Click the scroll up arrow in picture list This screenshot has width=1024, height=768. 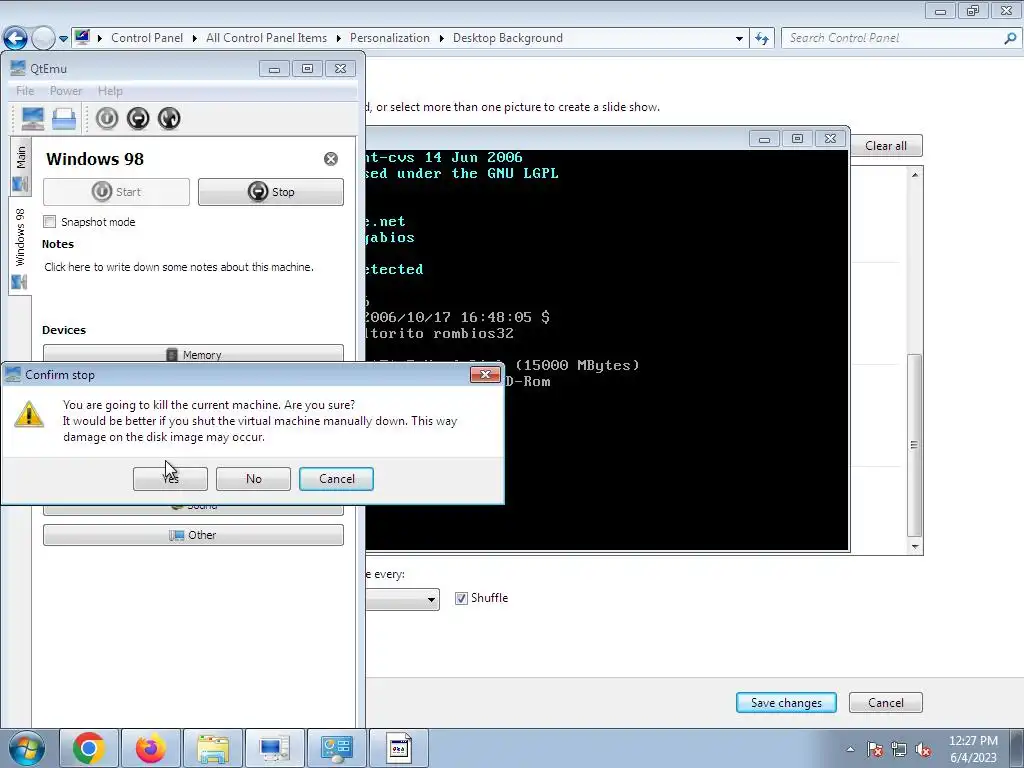tap(915, 175)
